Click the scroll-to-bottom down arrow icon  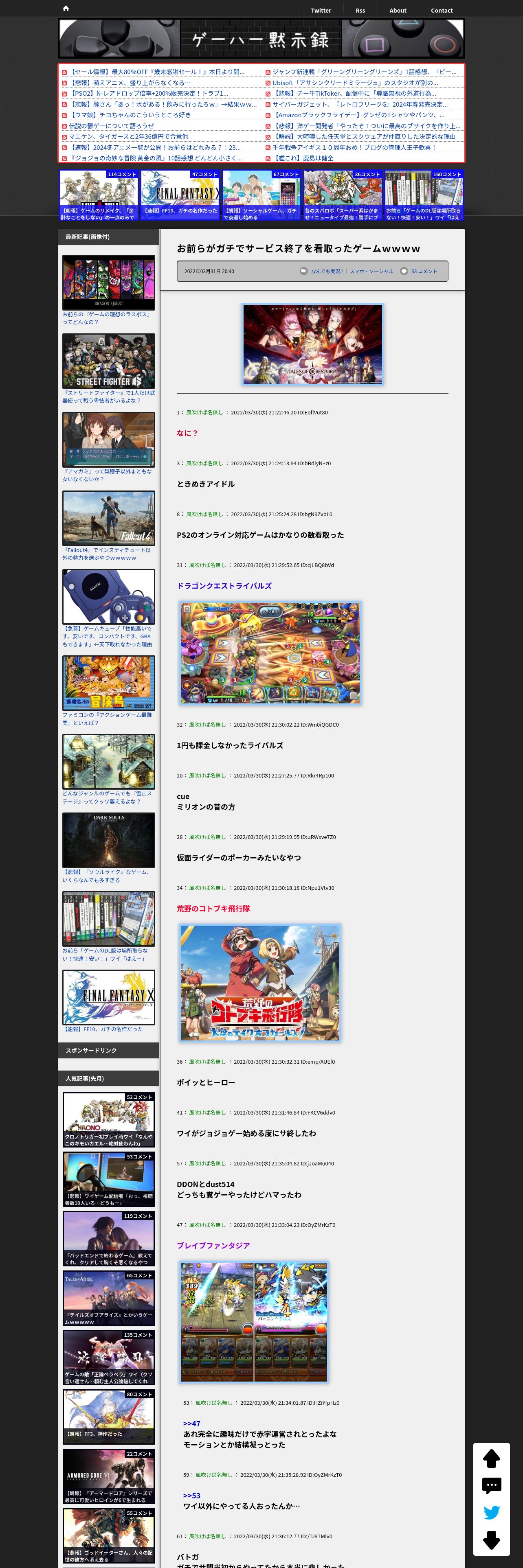491,1540
